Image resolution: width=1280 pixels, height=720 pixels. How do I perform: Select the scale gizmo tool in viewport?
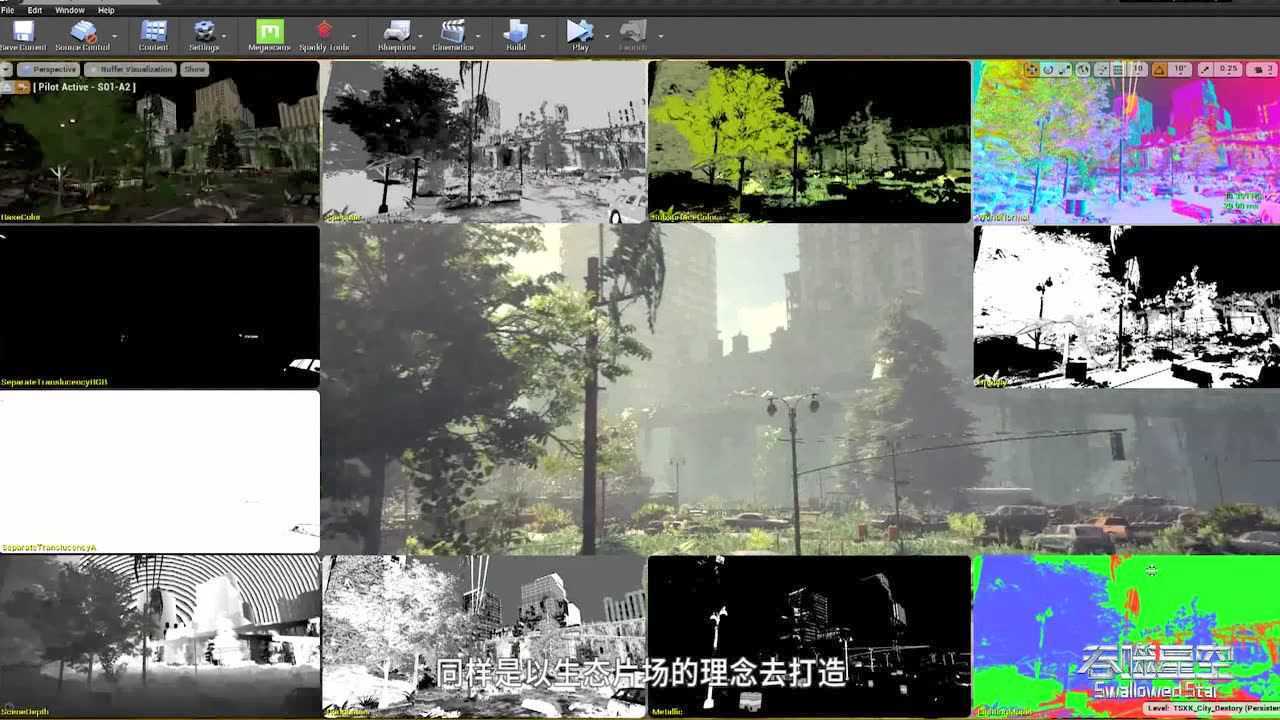coord(1064,69)
